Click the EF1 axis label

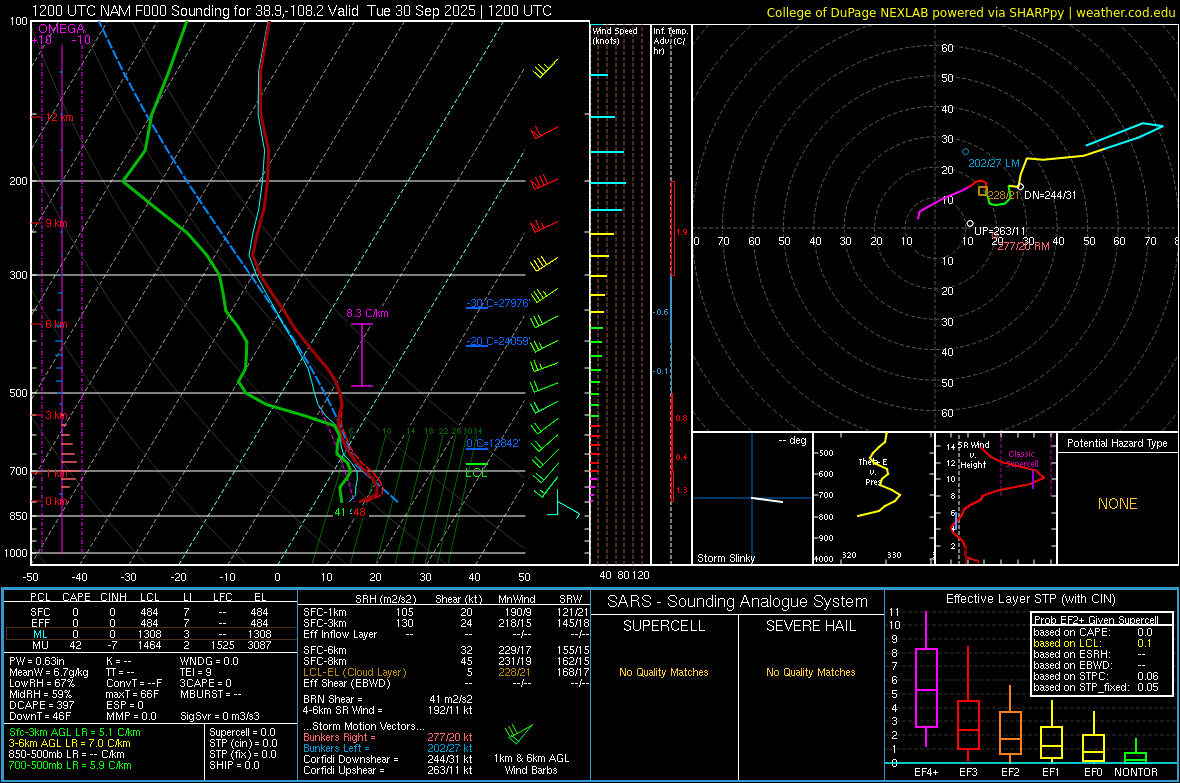(x=1051, y=772)
